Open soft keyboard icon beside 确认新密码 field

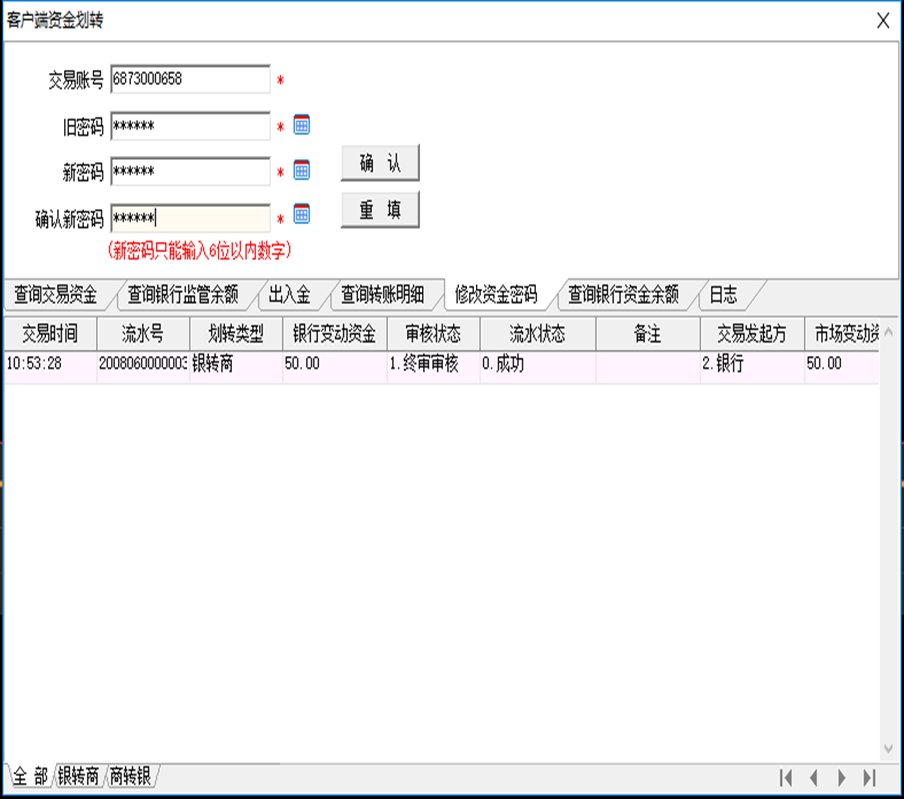(302, 214)
